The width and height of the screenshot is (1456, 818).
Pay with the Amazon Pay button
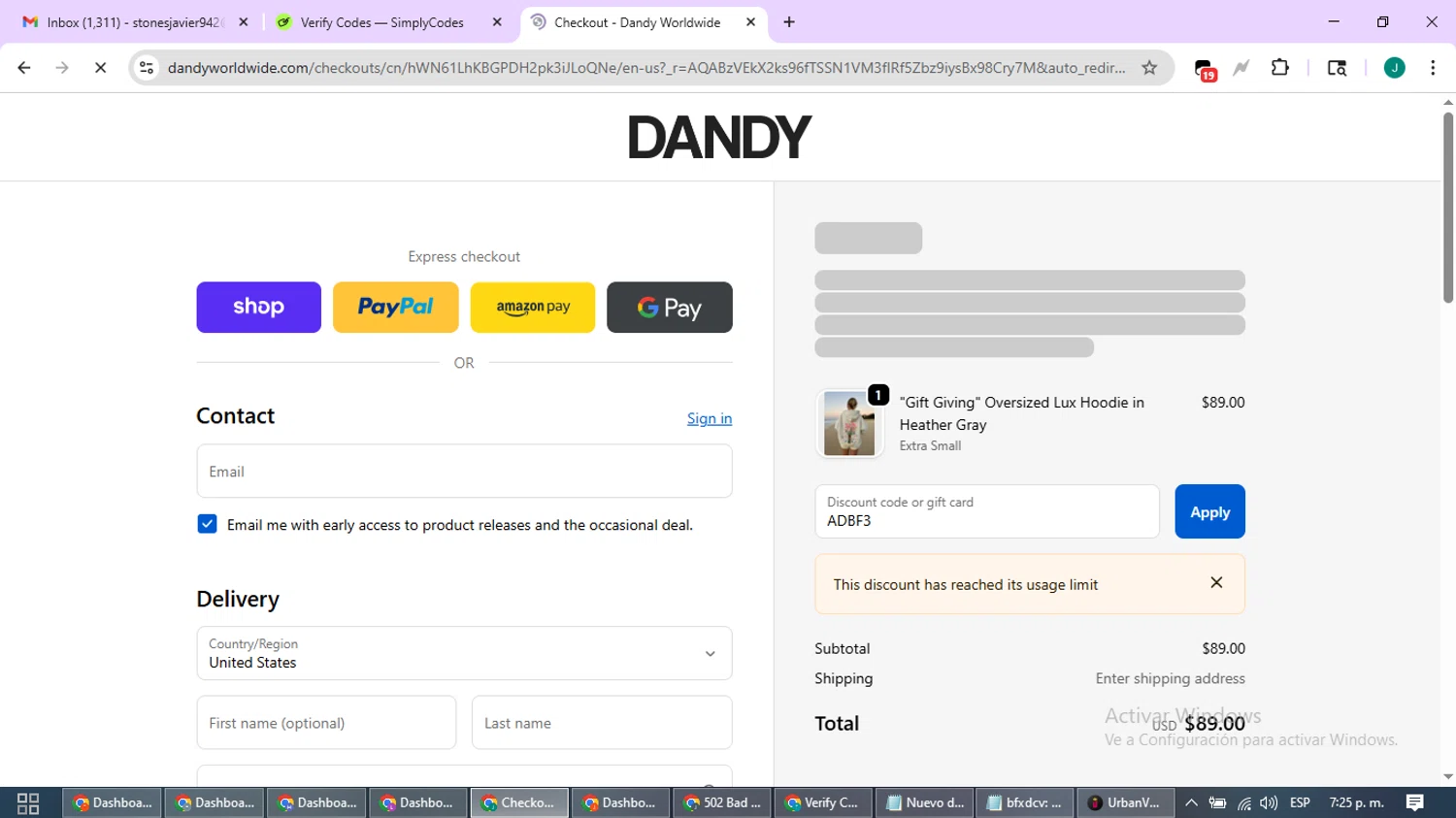pyautogui.click(x=533, y=308)
